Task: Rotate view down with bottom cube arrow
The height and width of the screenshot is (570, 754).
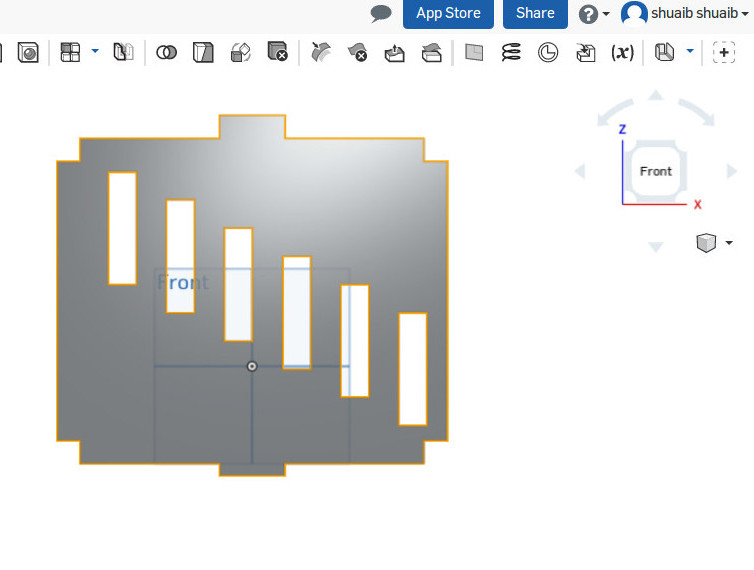Action: click(x=656, y=247)
